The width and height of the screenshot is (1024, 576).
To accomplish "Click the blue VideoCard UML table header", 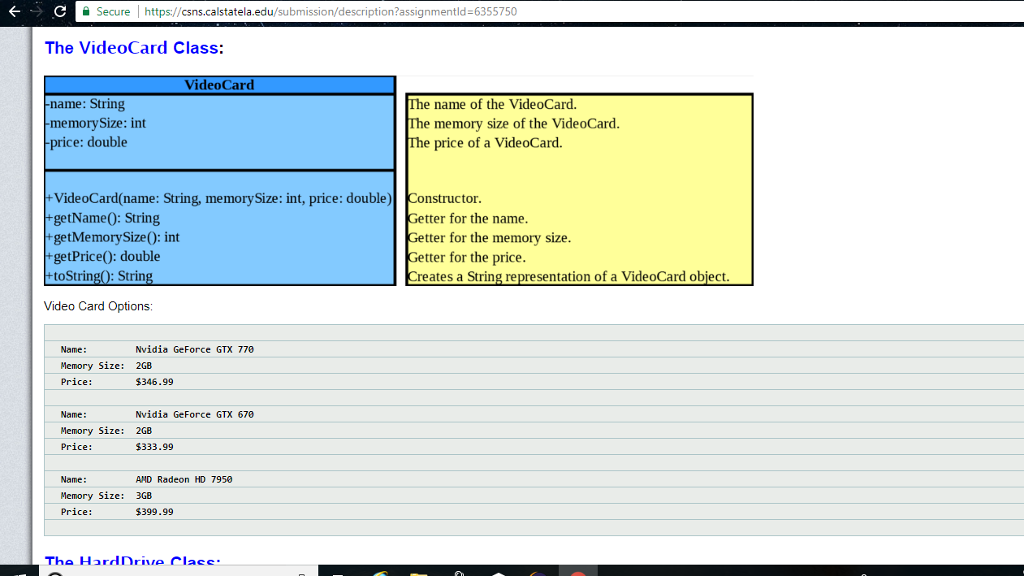I will [218, 85].
